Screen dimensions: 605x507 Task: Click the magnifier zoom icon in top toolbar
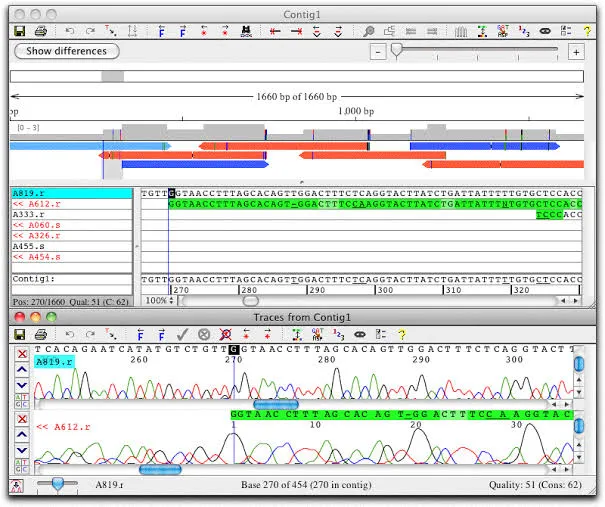point(369,31)
